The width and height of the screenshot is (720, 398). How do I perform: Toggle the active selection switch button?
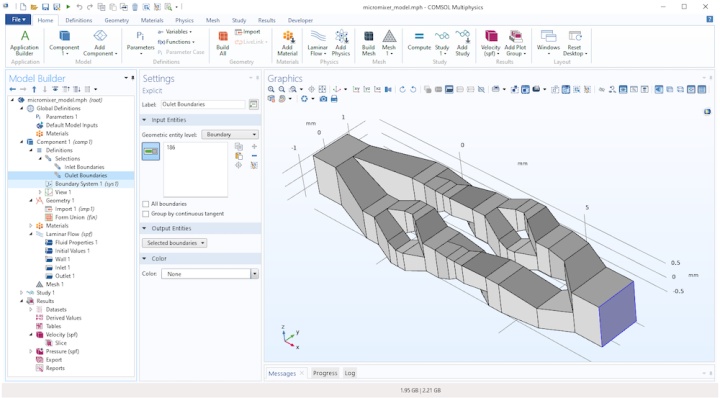(151, 151)
